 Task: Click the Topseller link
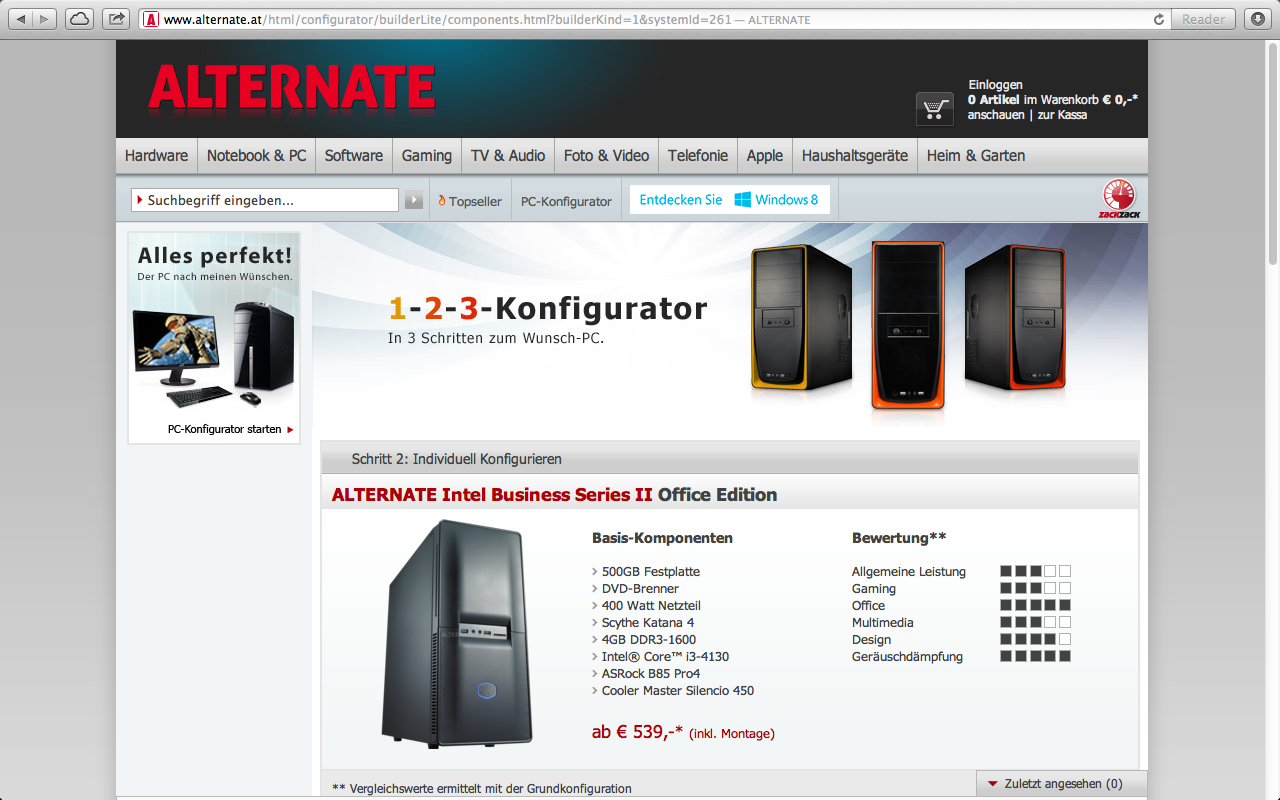click(475, 201)
